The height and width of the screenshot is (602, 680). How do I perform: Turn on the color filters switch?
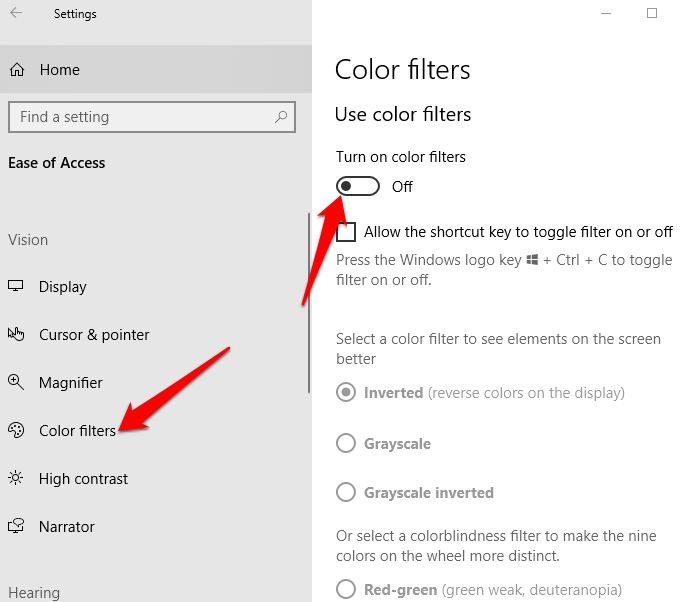coord(358,186)
